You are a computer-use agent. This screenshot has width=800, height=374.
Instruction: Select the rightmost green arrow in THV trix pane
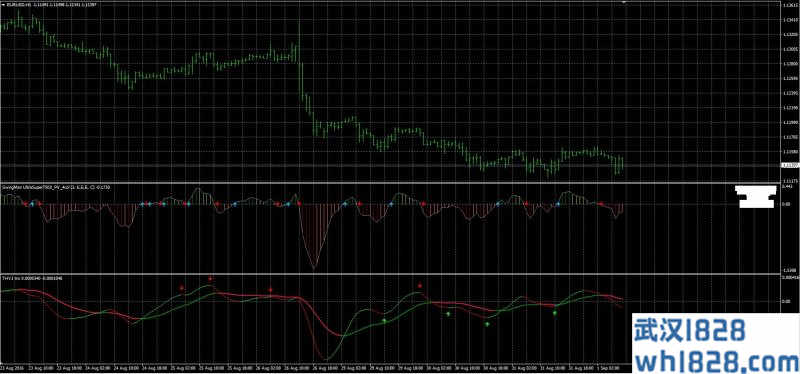point(555,313)
